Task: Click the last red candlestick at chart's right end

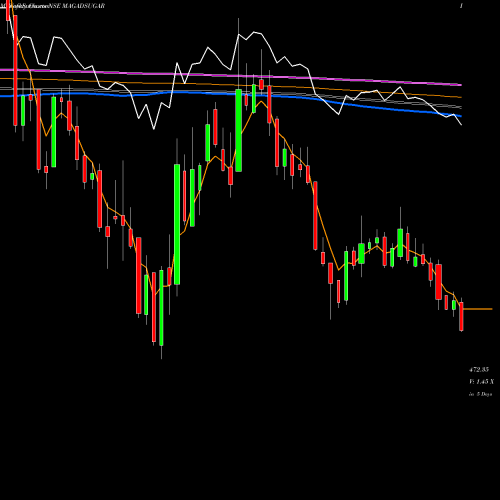Action: click(462, 316)
